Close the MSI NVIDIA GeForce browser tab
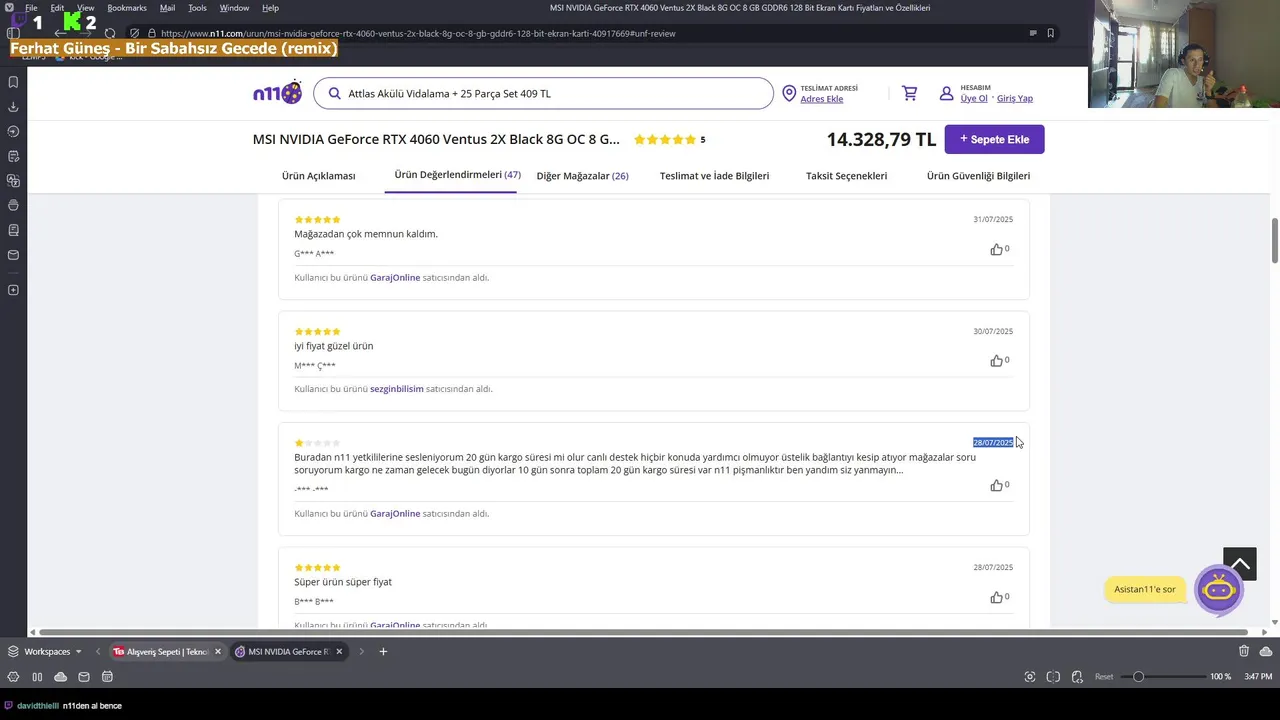Viewport: 1280px width, 720px height. tap(339, 652)
